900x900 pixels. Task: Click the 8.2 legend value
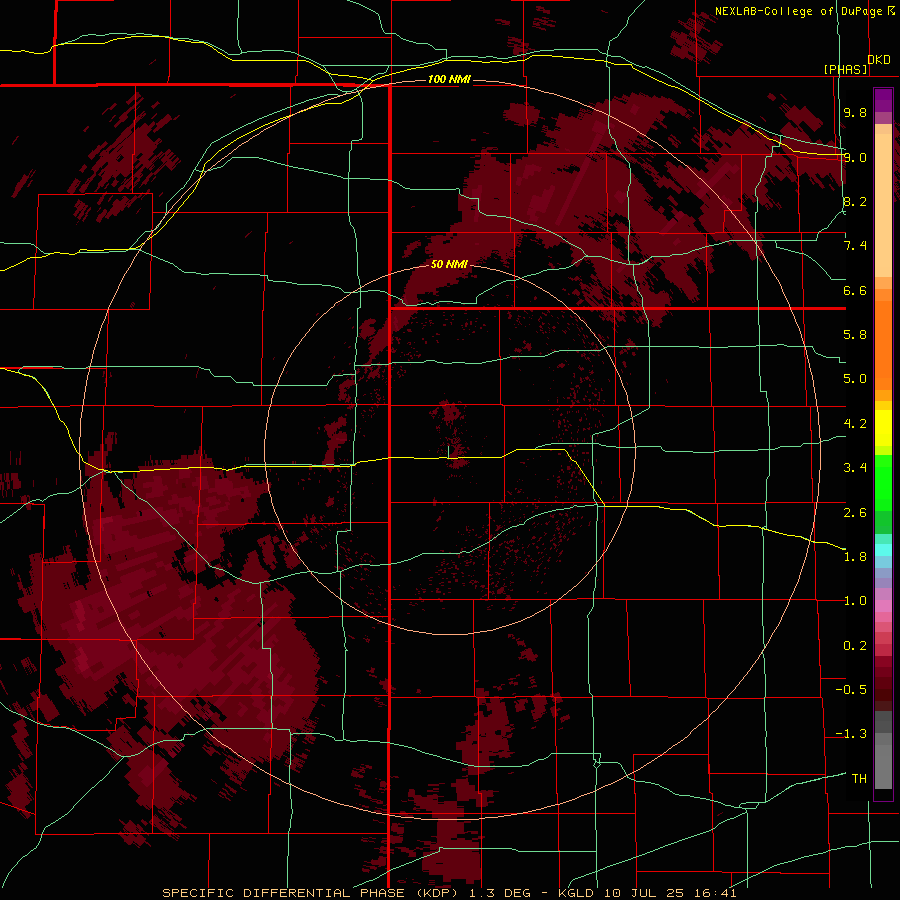point(855,201)
